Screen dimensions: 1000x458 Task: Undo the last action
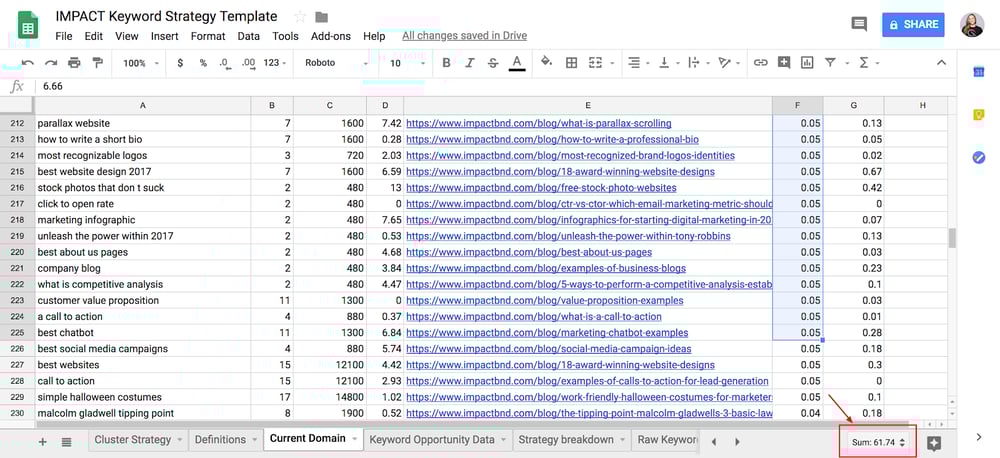pyautogui.click(x=28, y=63)
